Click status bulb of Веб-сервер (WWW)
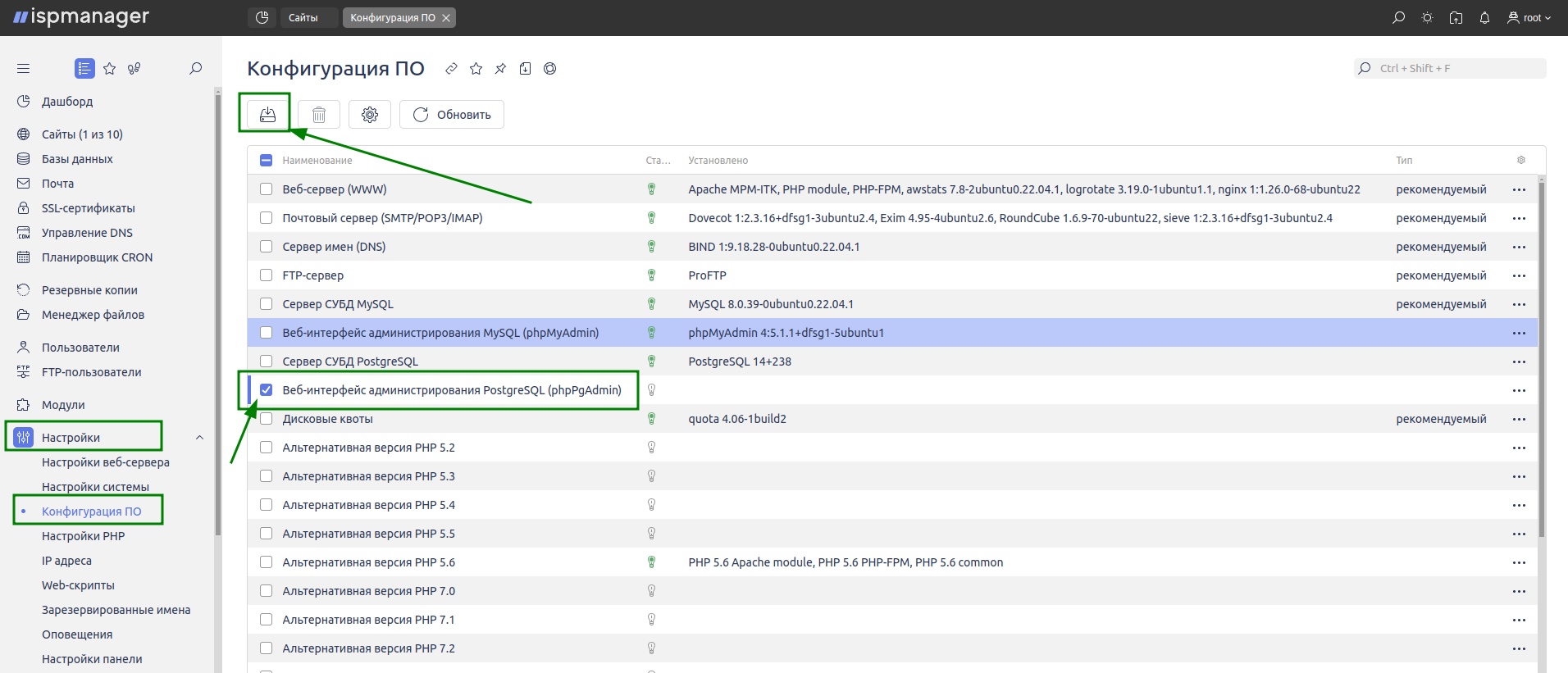 (652, 189)
